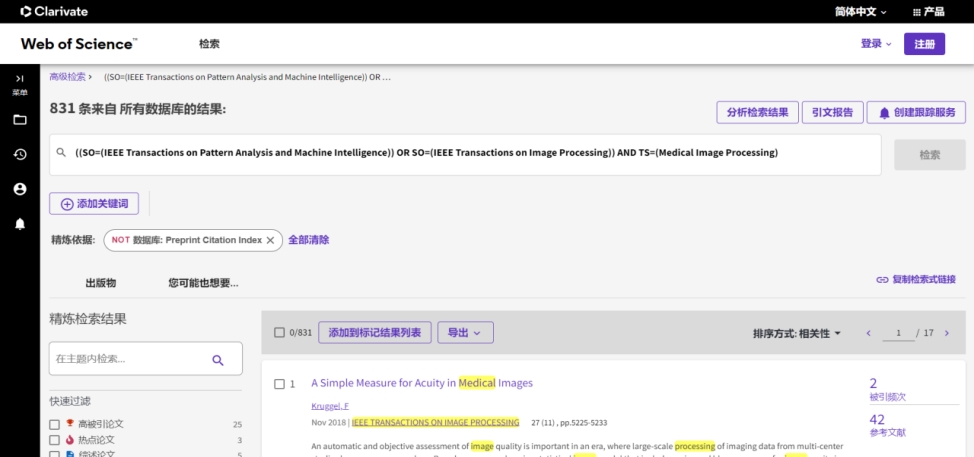The width and height of the screenshot is (974, 457).
Task: Open author Kruggel, F link
Action: 330,406
